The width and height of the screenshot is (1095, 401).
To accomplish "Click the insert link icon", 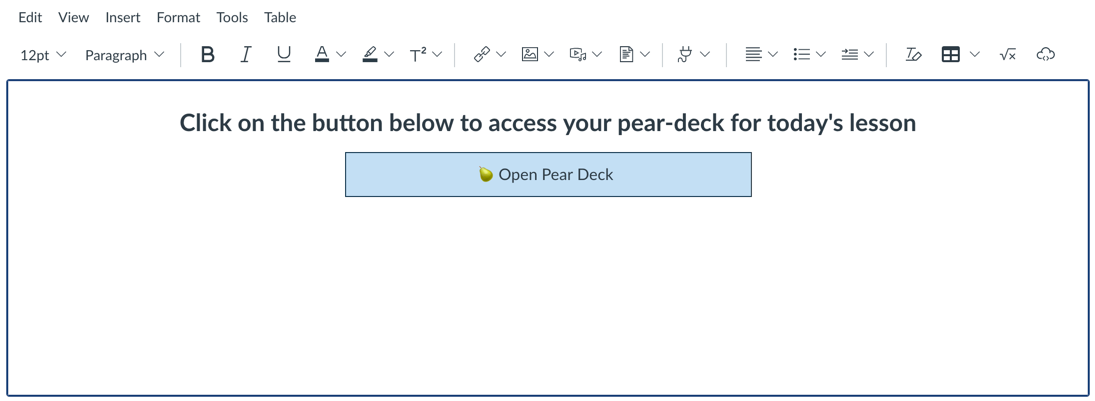I will point(482,54).
